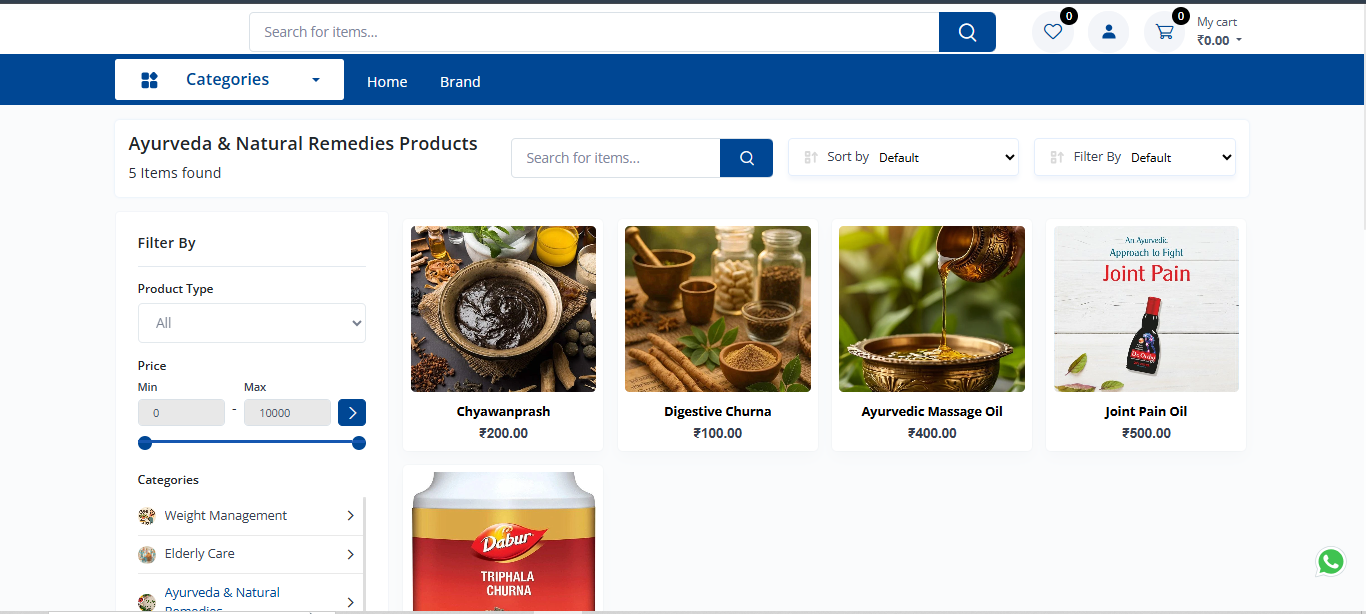Image resolution: width=1366 pixels, height=614 pixels.
Task: Open the shopping cart icon
Action: click(x=1164, y=32)
